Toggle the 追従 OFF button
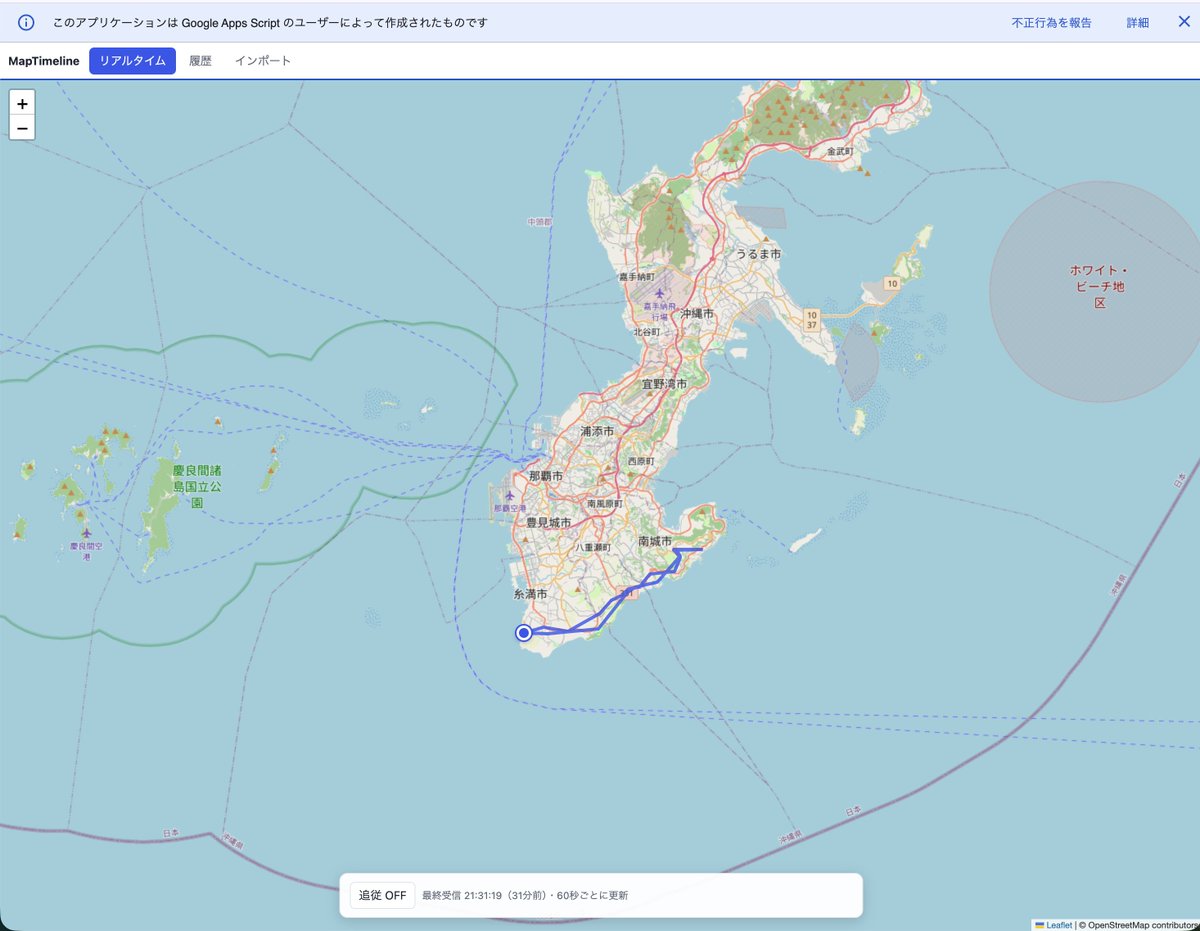Viewport: 1200px width, 931px height. (x=383, y=895)
